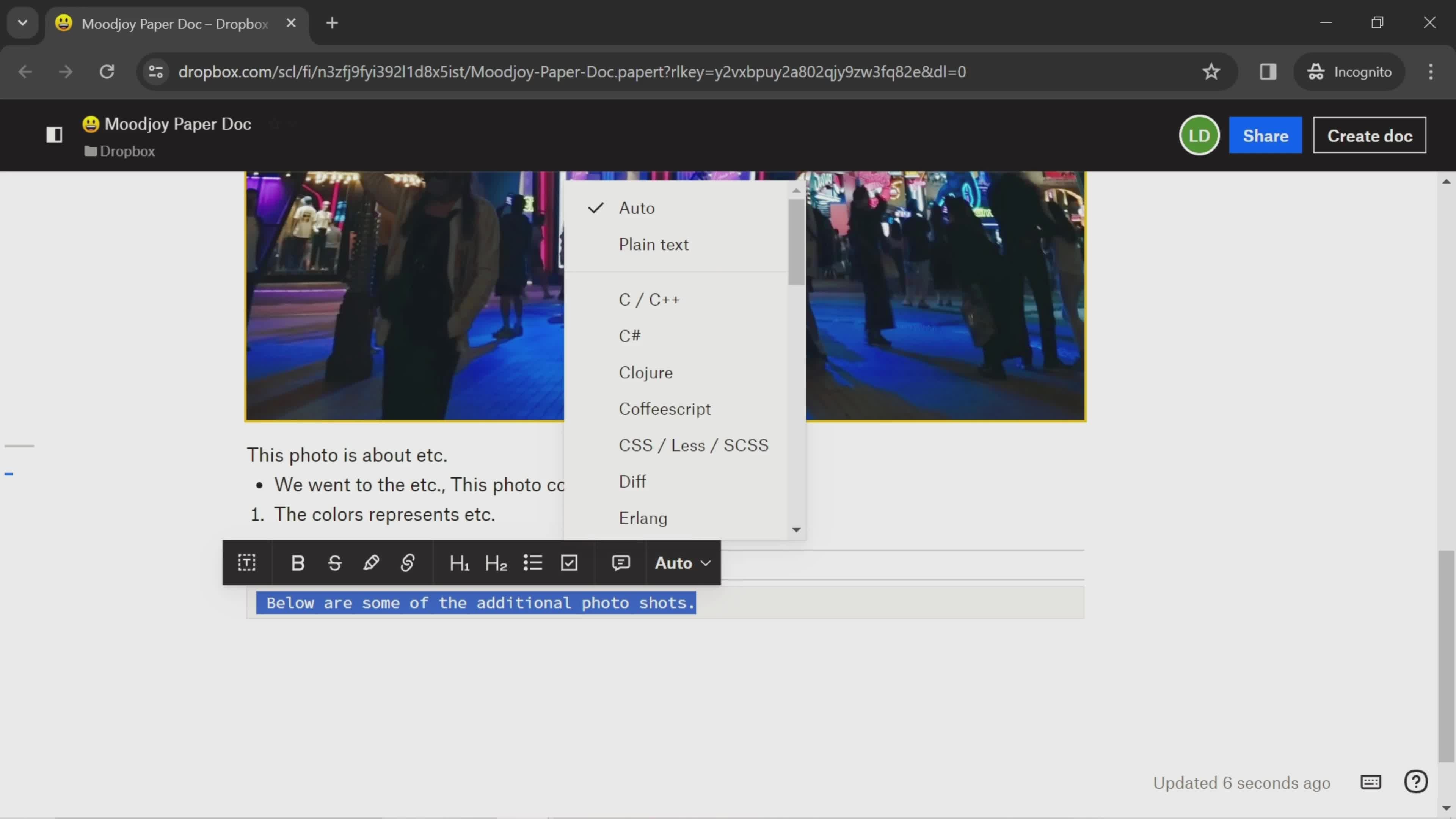Pick CSS / Less / SCSS language

[676, 446]
